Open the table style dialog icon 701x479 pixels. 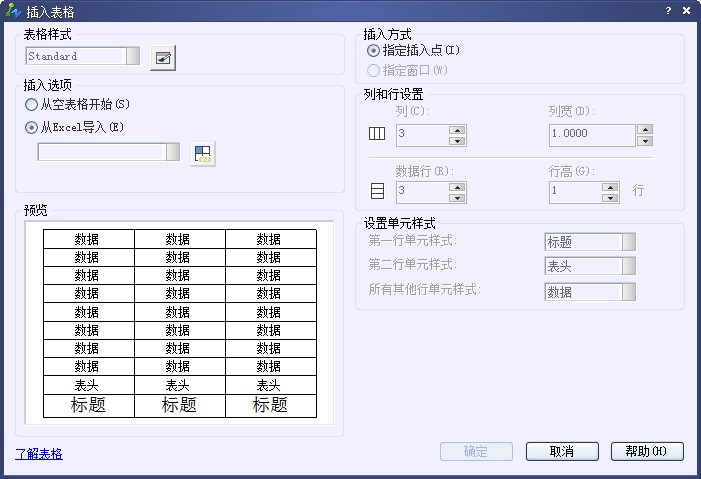point(162,58)
